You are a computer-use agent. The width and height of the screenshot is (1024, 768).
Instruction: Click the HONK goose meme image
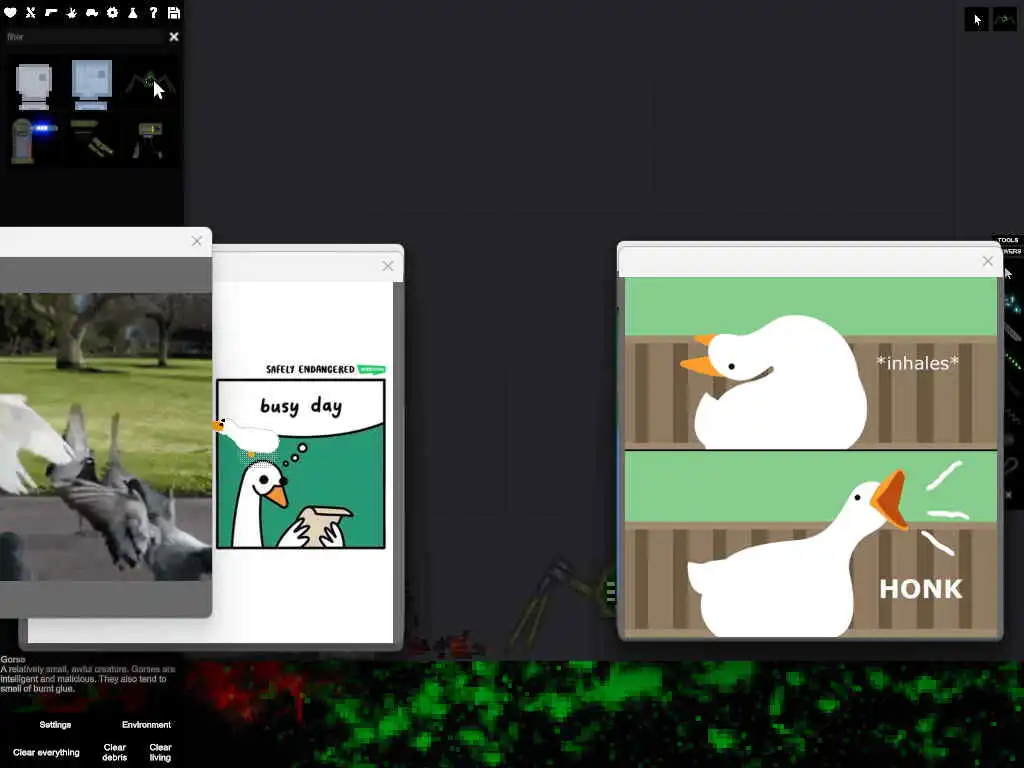point(810,457)
